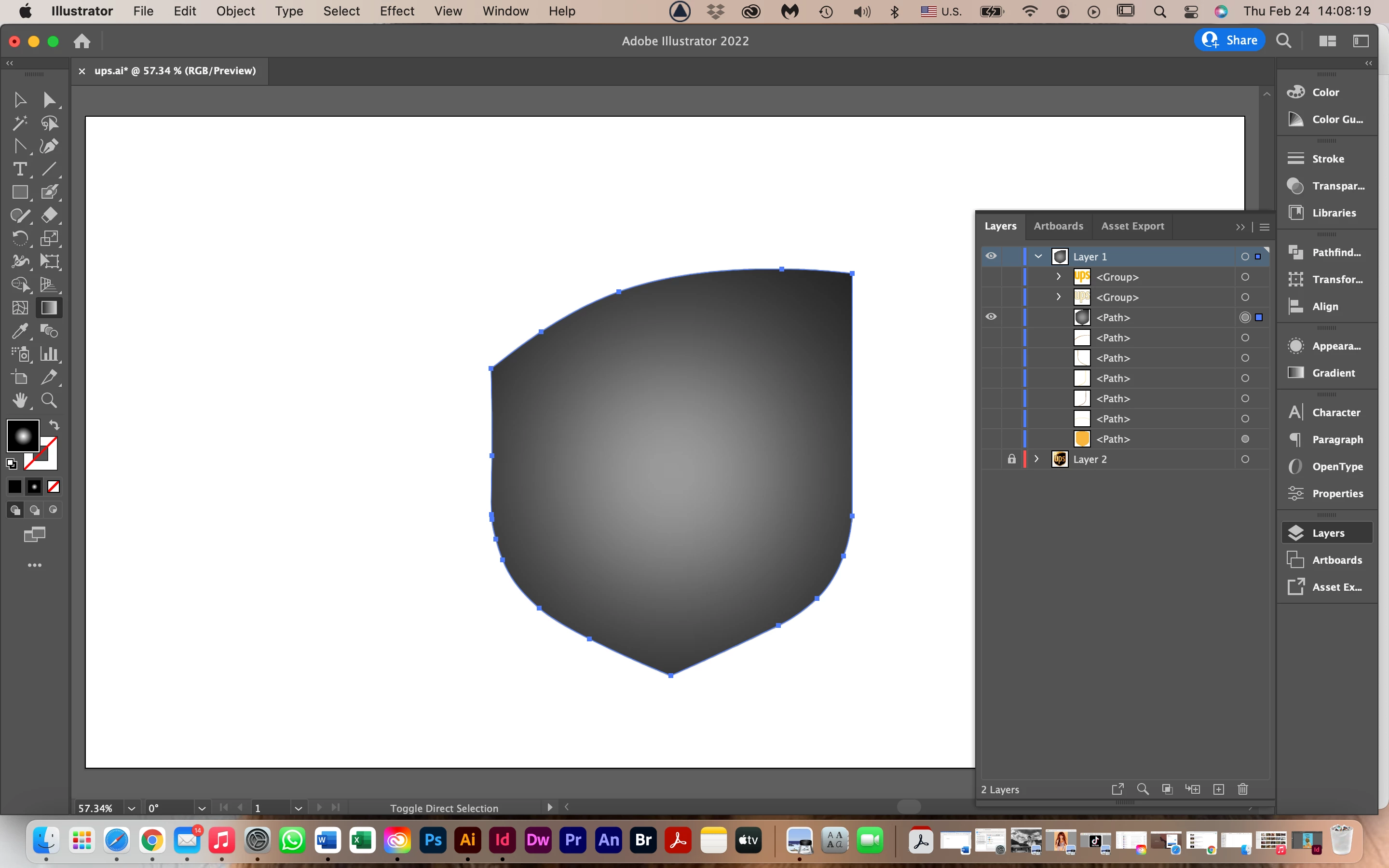Expand Layer 2 contents
Screen dimensions: 1389x868
pyautogui.click(x=1036, y=459)
